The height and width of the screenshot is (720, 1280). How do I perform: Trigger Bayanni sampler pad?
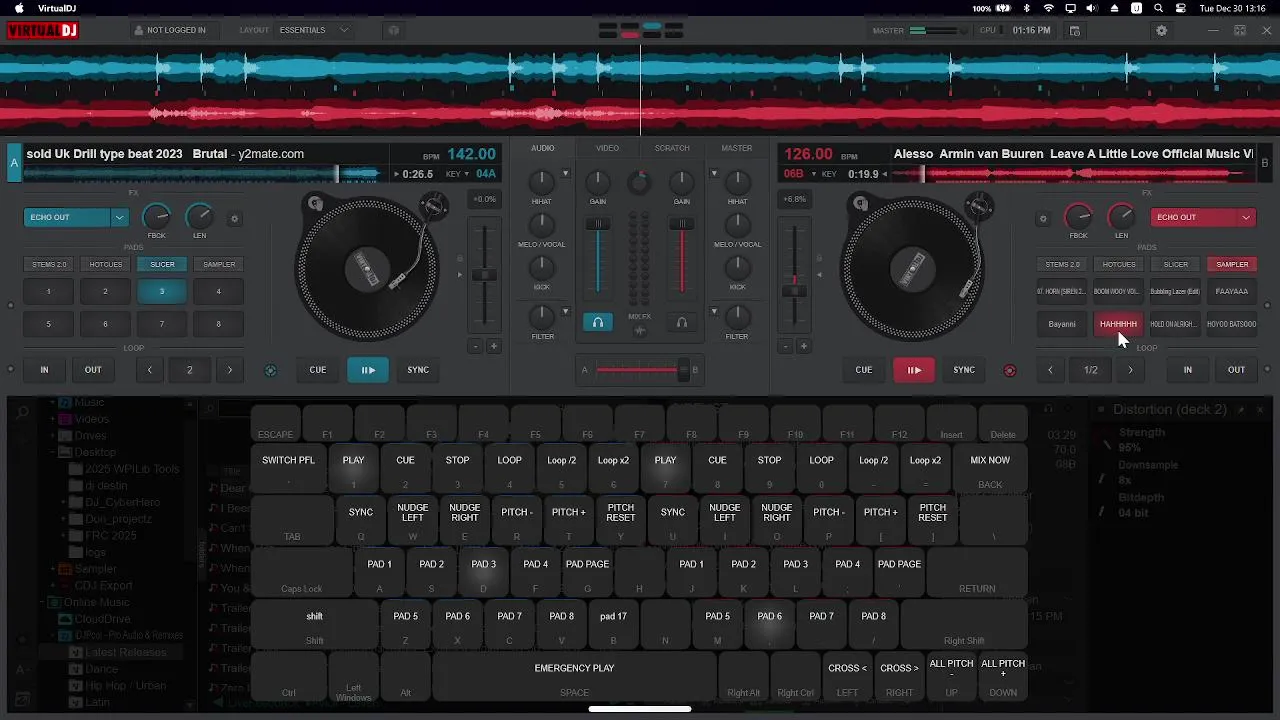(x=1062, y=324)
